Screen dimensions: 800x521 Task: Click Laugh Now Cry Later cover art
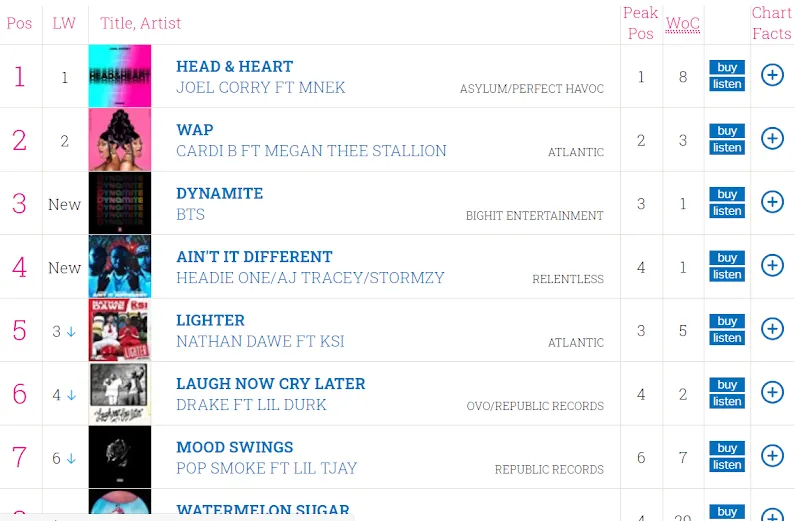click(x=120, y=393)
